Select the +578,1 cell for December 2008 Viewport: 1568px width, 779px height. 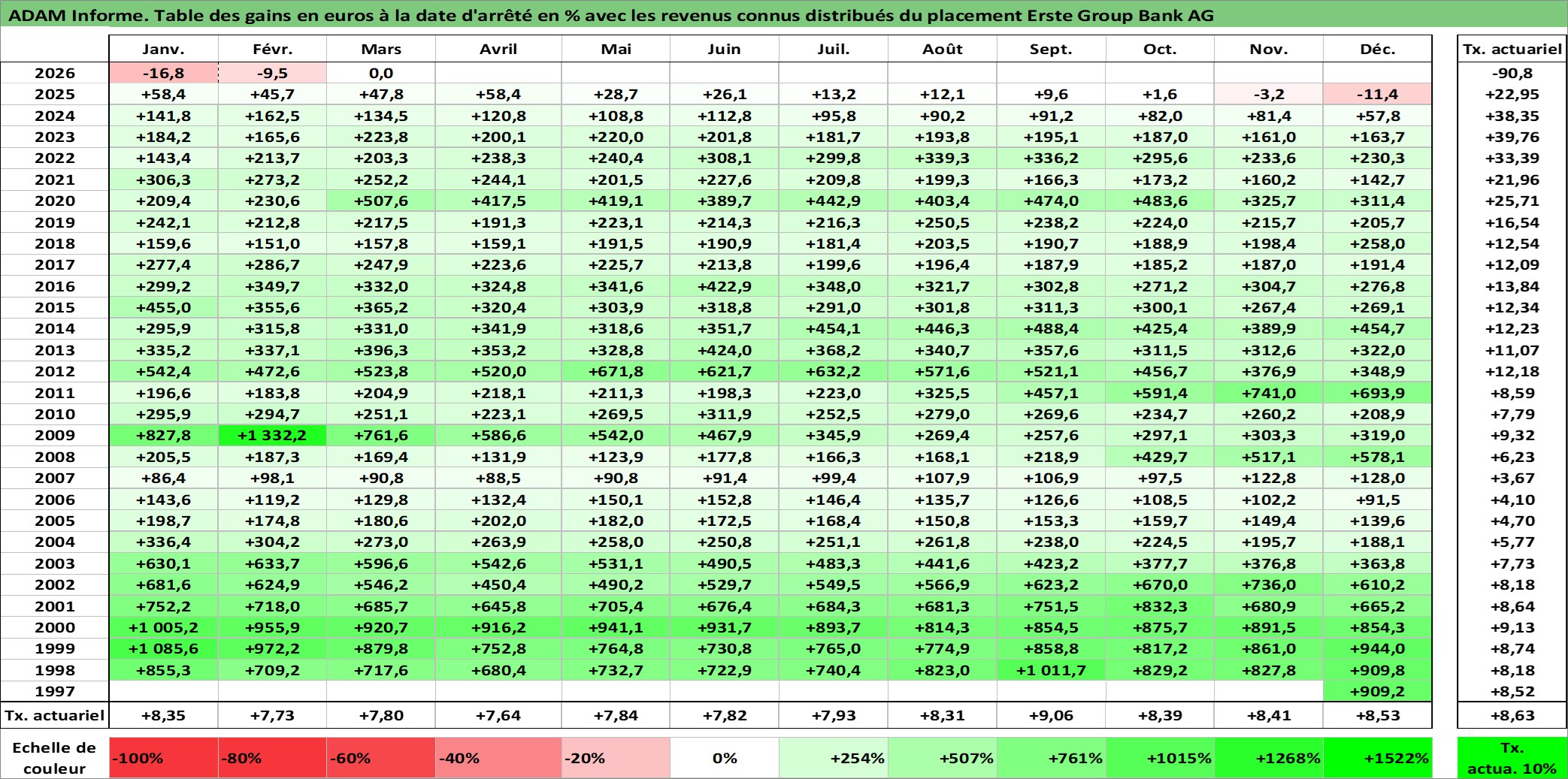click(x=1378, y=457)
